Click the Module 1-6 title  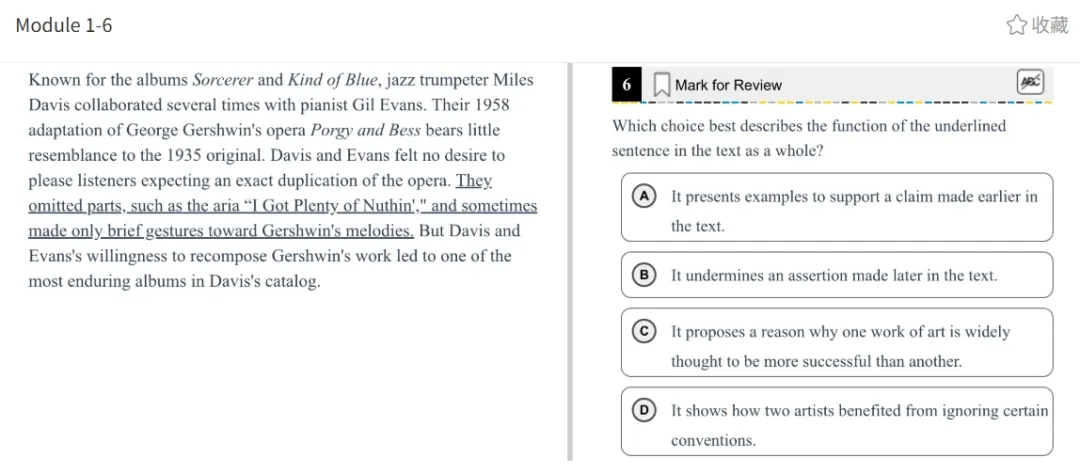click(x=64, y=25)
